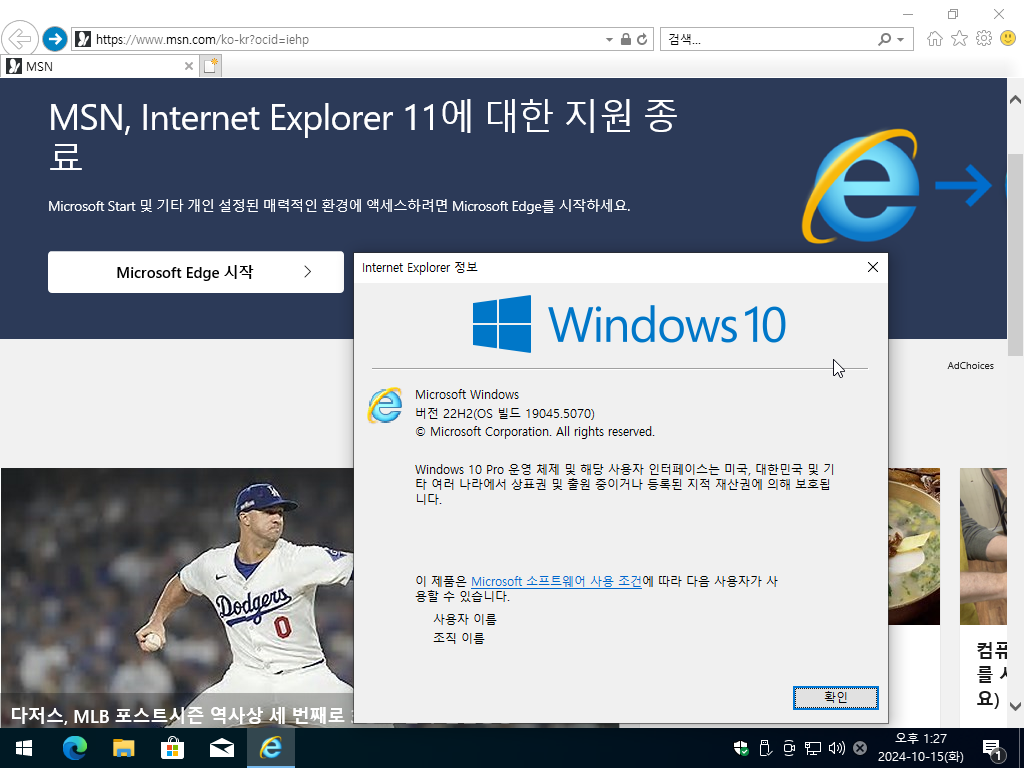Click the Microsoft Edge 시작 button

(x=196, y=272)
